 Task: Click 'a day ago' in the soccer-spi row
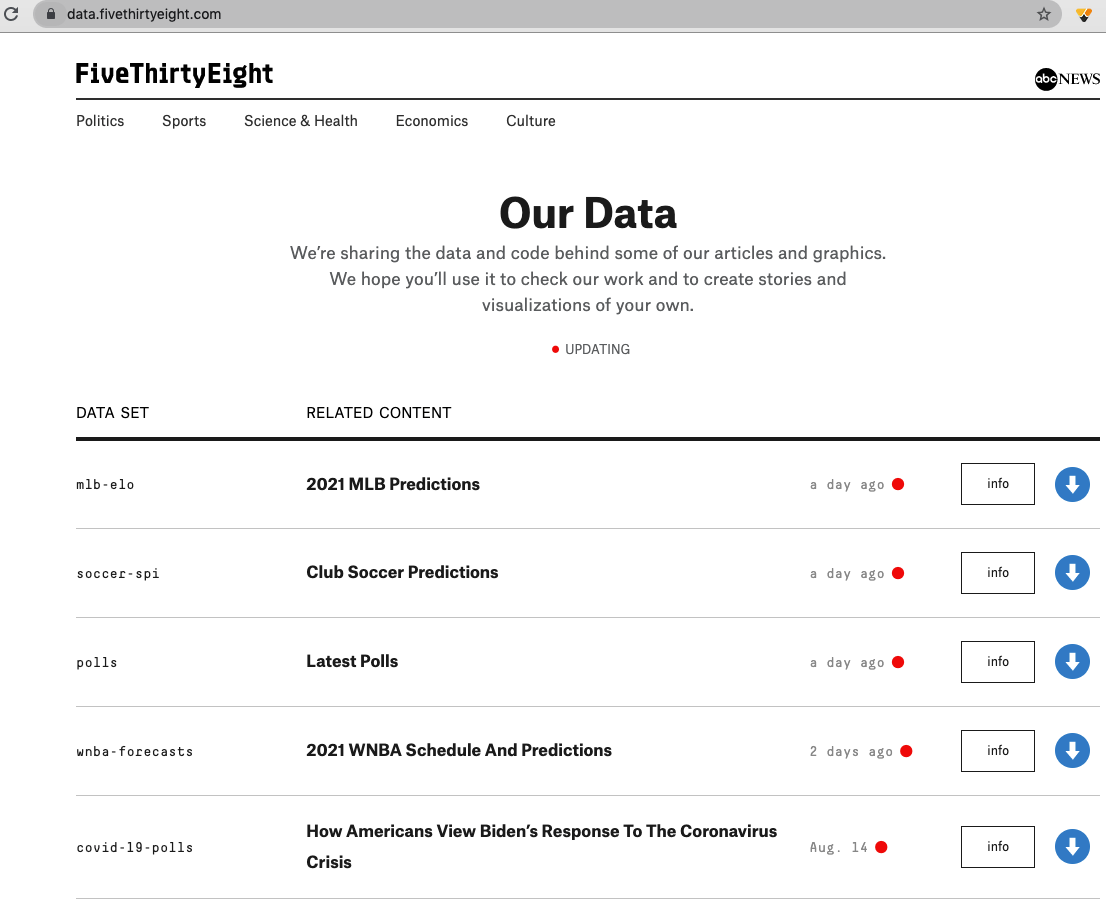pos(846,573)
